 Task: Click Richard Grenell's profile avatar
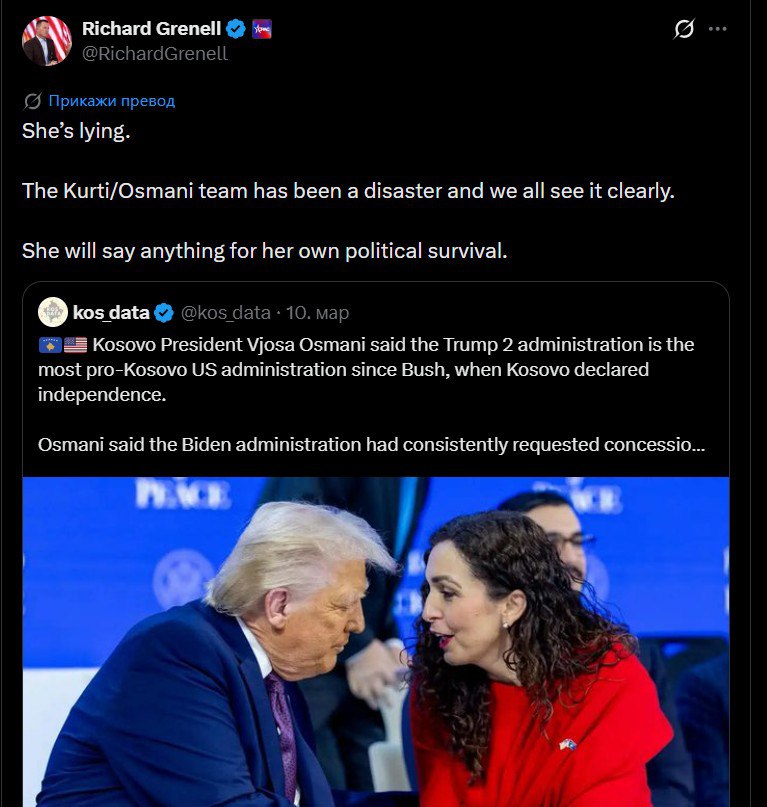[x=47, y=41]
